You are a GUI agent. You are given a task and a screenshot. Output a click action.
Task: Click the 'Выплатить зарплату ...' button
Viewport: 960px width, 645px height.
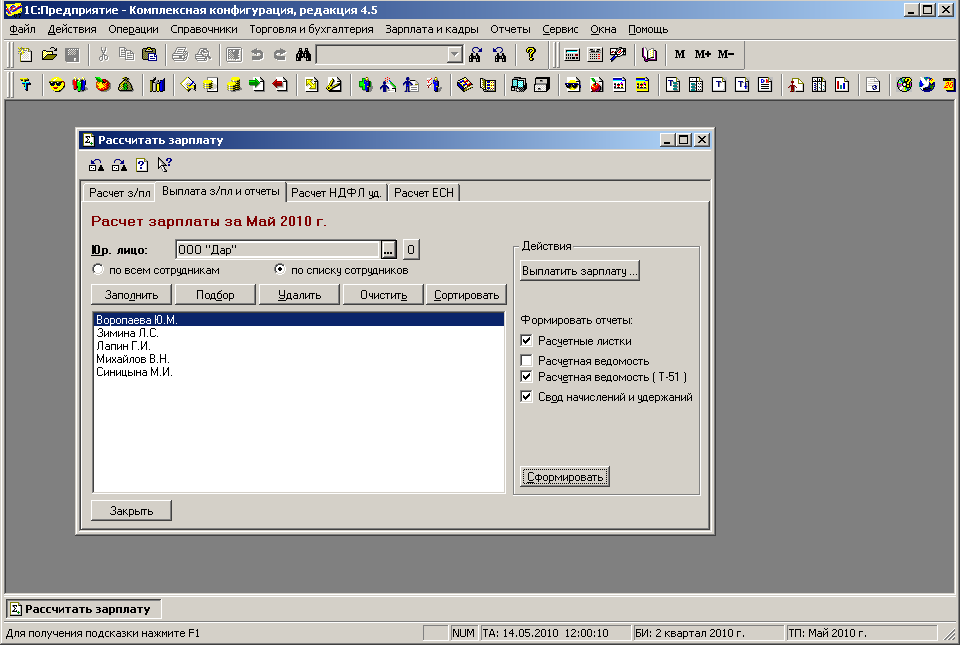(580, 271)
